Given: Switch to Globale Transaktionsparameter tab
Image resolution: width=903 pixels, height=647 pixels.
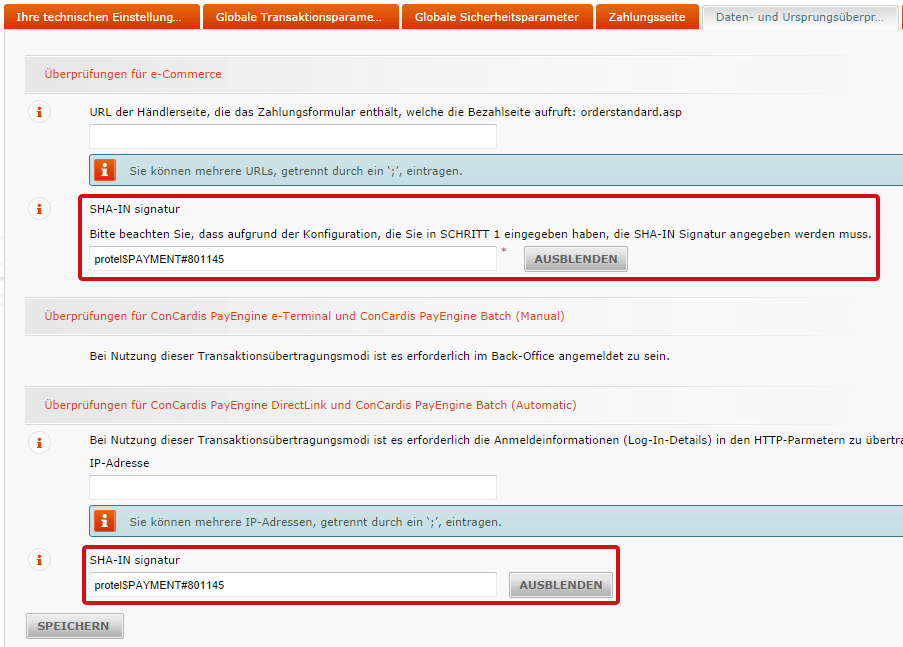Looking at the screenshot, I should click(300, 17).
